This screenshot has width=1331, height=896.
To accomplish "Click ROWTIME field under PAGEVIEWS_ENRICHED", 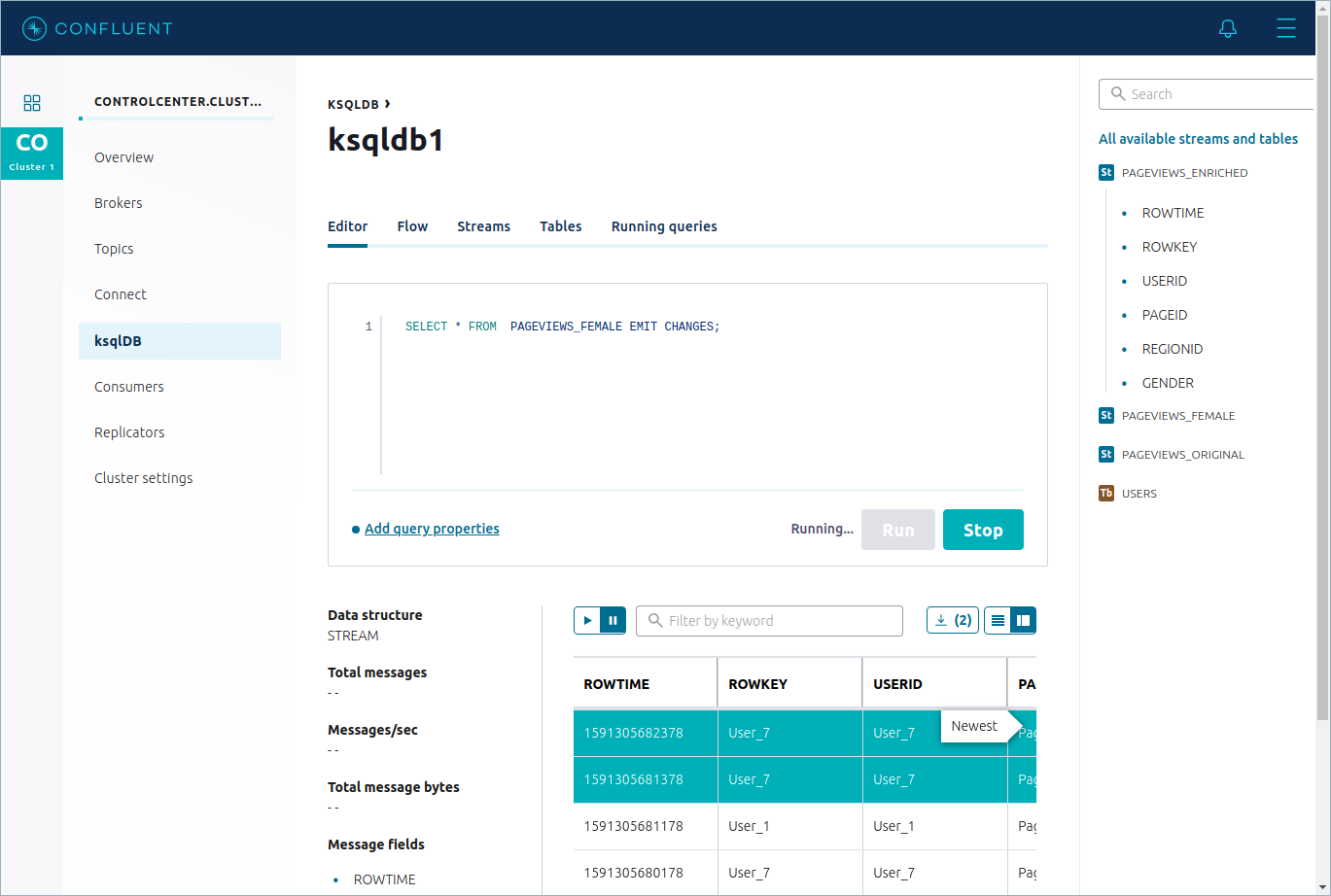I will coord(1173,213).
